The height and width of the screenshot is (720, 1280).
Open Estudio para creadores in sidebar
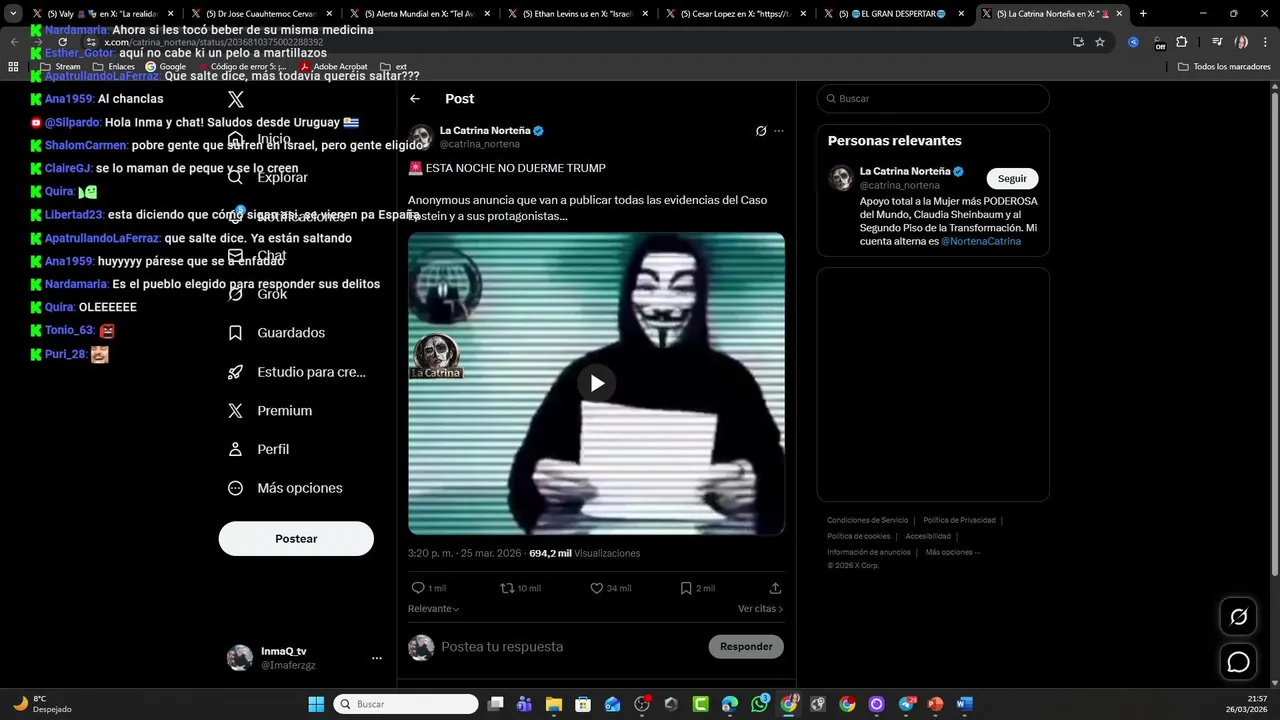[x=297, y=372]
